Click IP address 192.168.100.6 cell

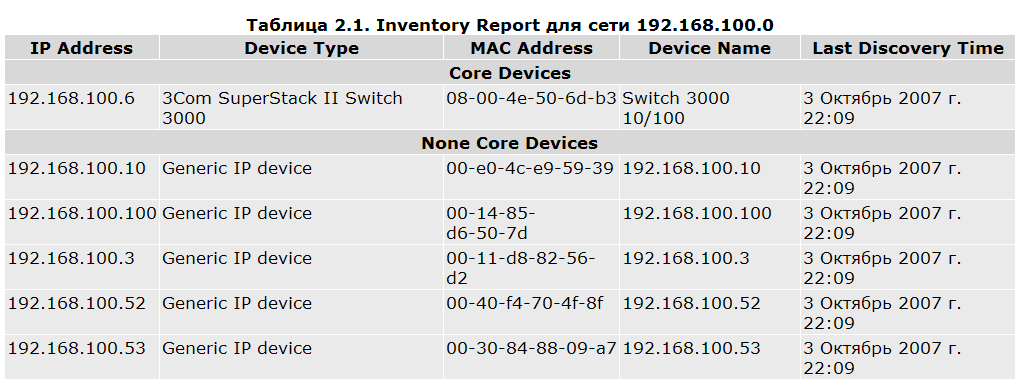(x=71, y=99)
